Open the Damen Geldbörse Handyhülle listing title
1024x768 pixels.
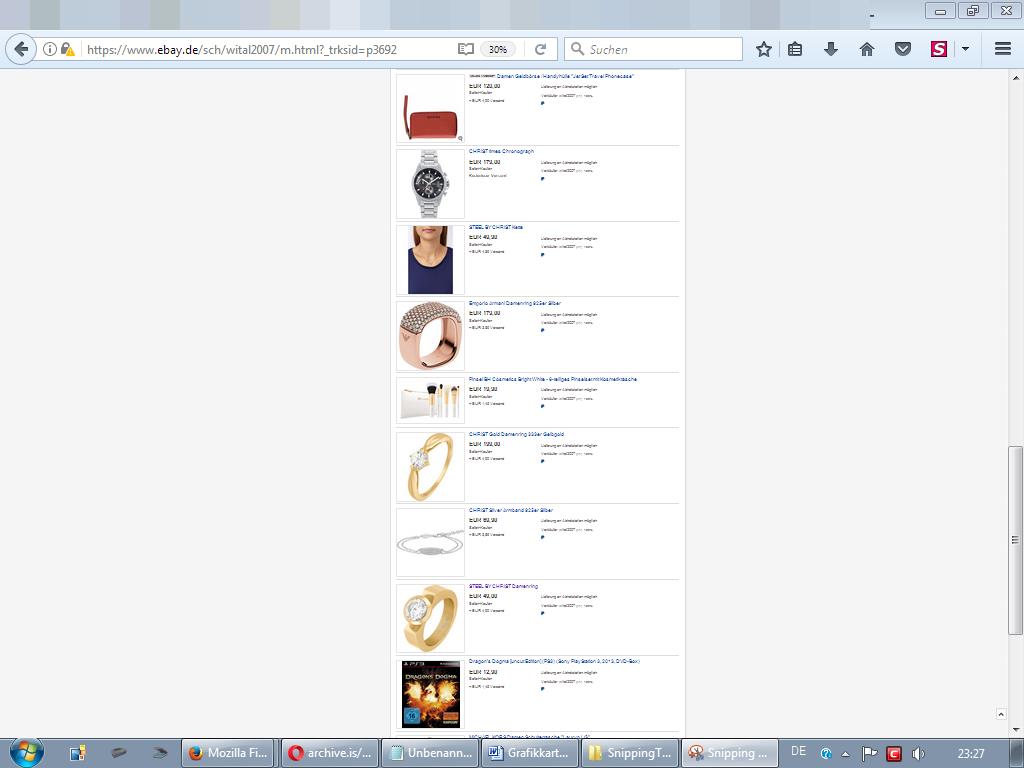click(x=566, y=76)
